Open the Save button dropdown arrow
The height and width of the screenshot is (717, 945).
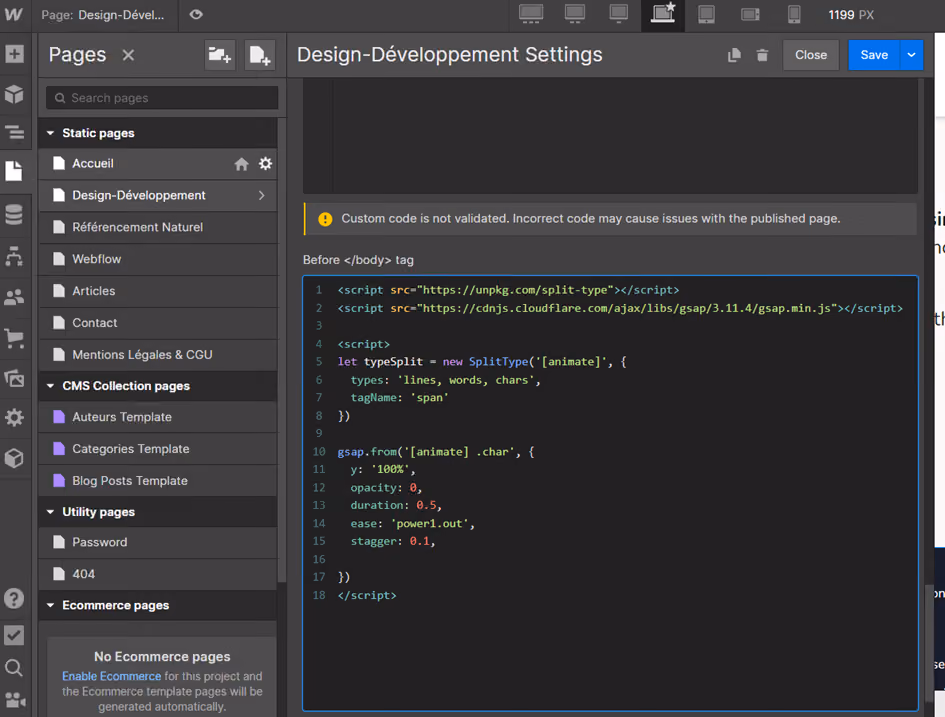tap(911, 55)
